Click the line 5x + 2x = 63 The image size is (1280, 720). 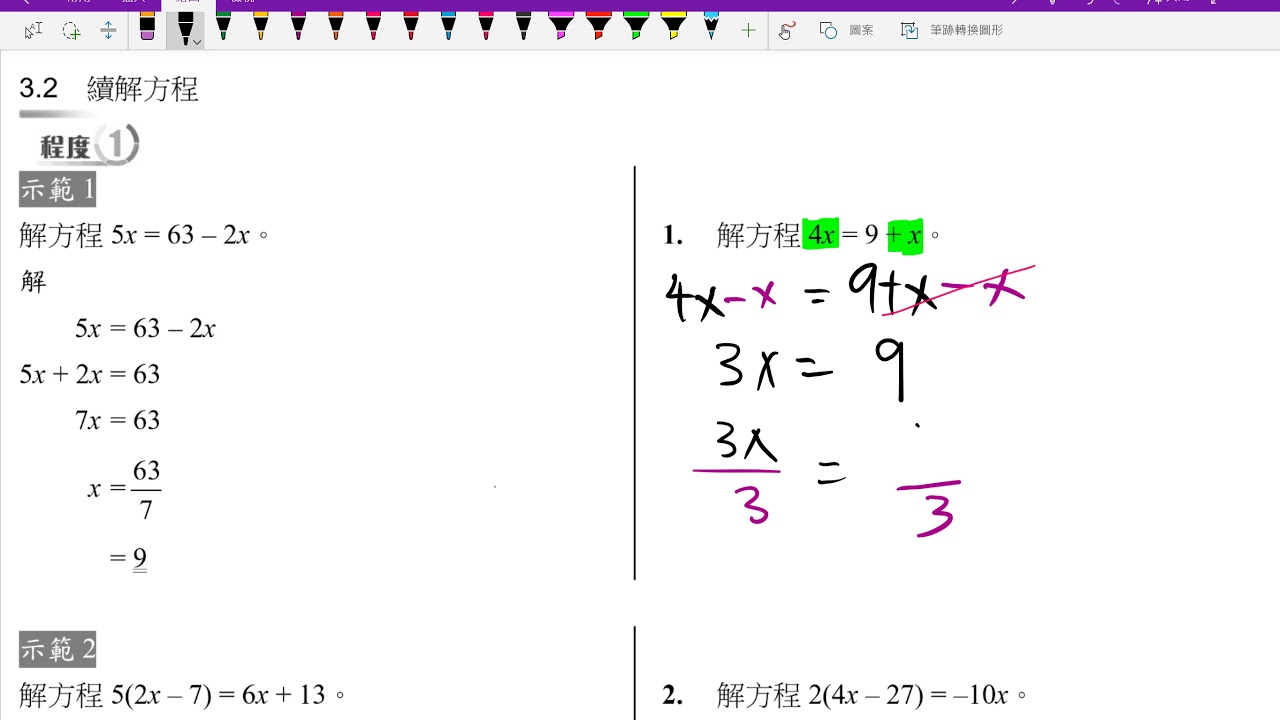tap(90, 374)
